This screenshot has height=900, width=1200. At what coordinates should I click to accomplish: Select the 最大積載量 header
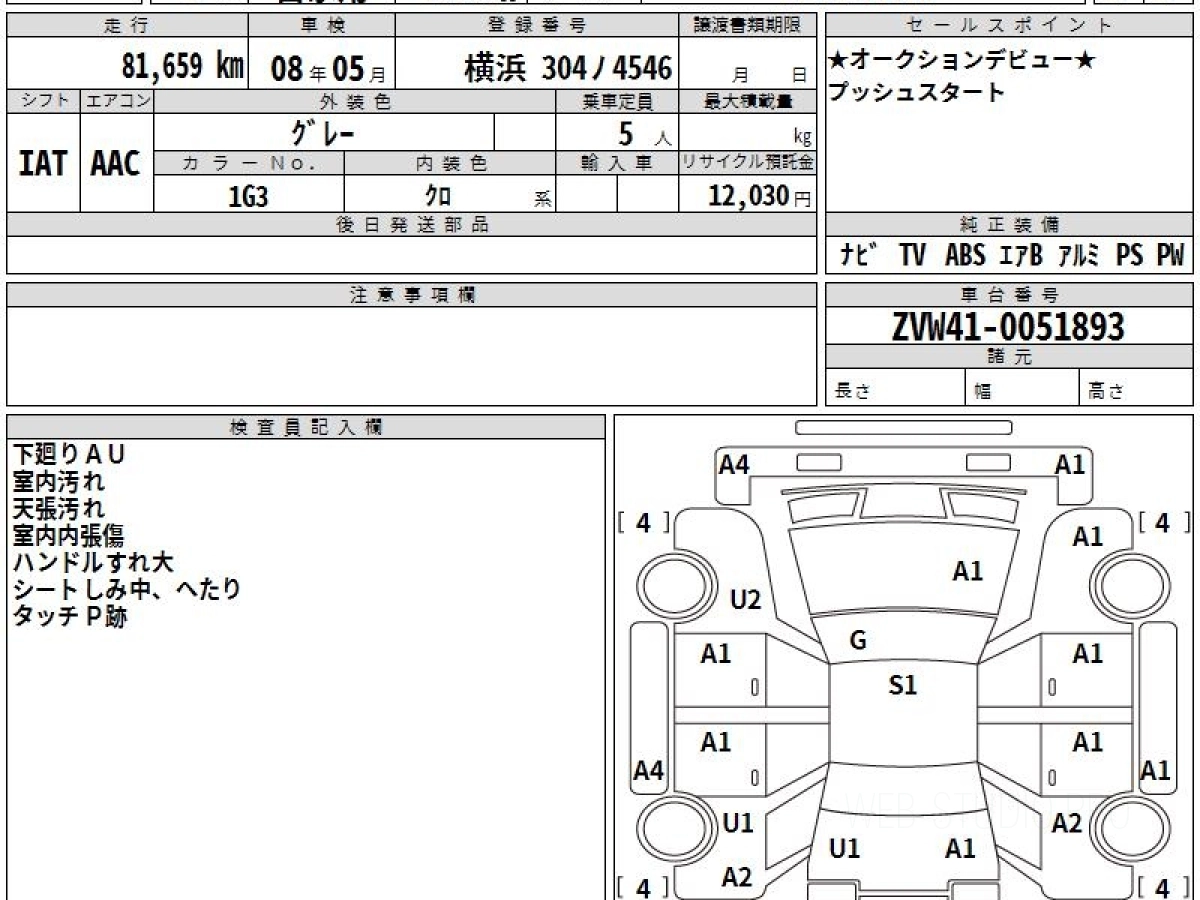click(748, 101)
